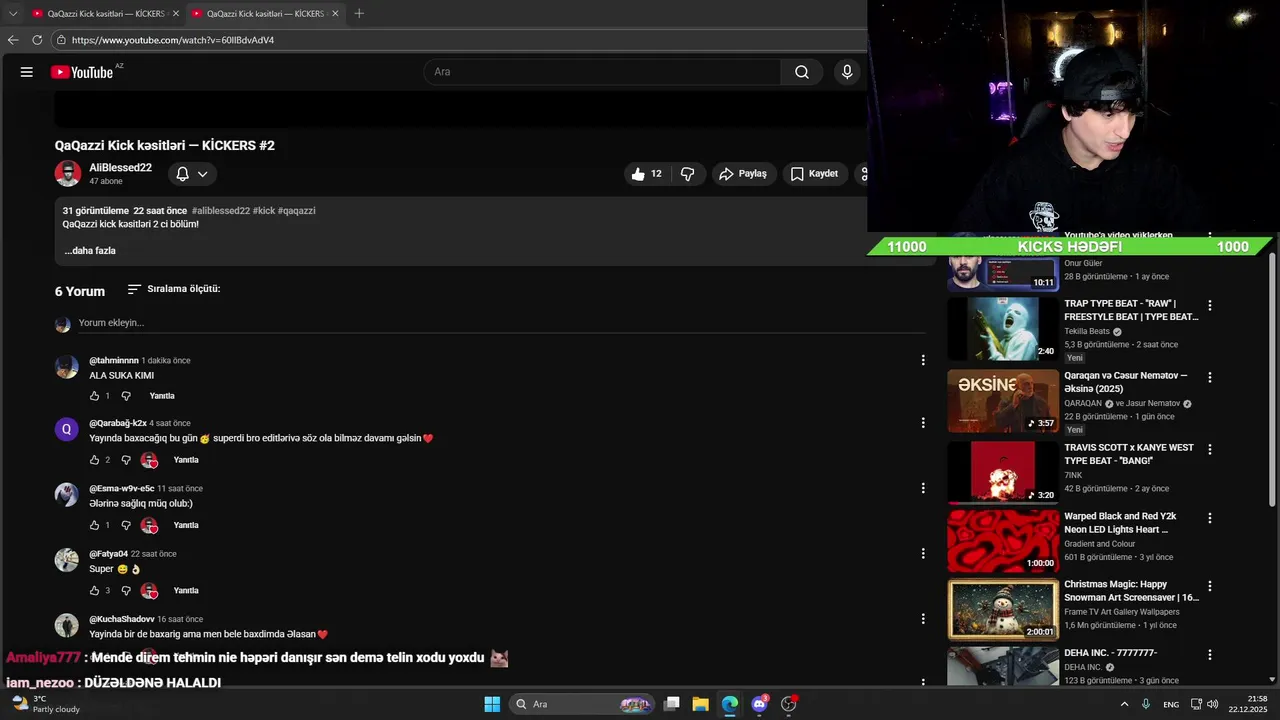Open the ENG language switcher

(1171, 704)
